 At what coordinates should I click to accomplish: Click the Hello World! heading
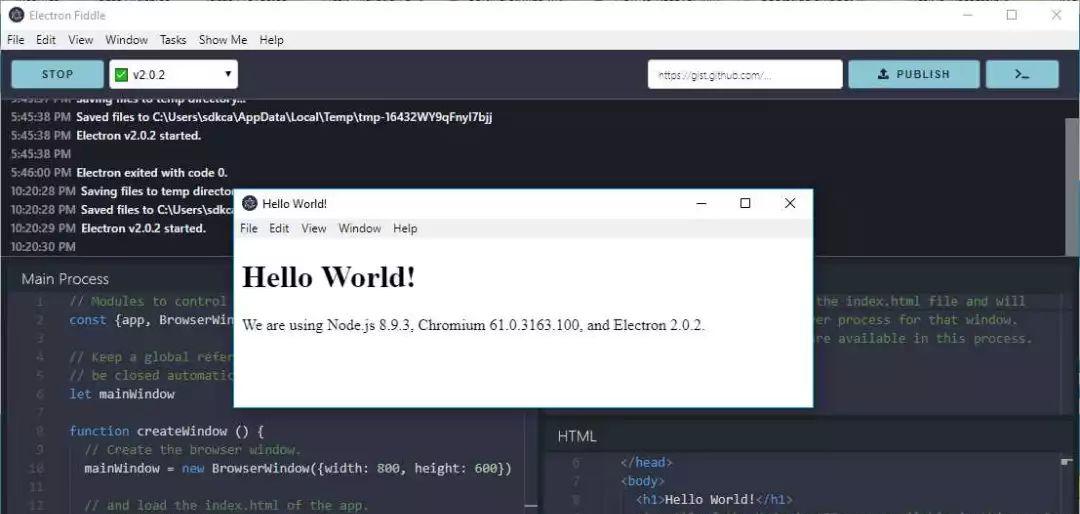[329, 277]
